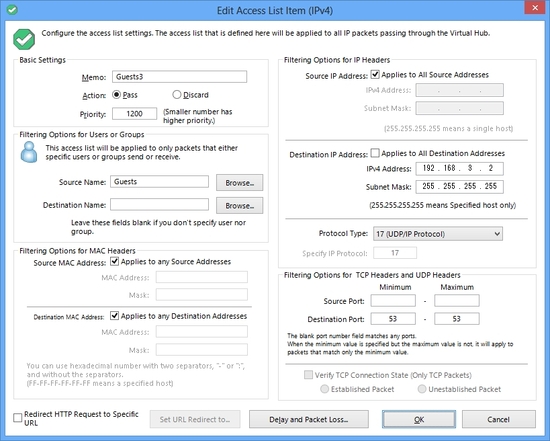
Task: Check Redirect HTTP Request to Specific URL
Action: 18,418
